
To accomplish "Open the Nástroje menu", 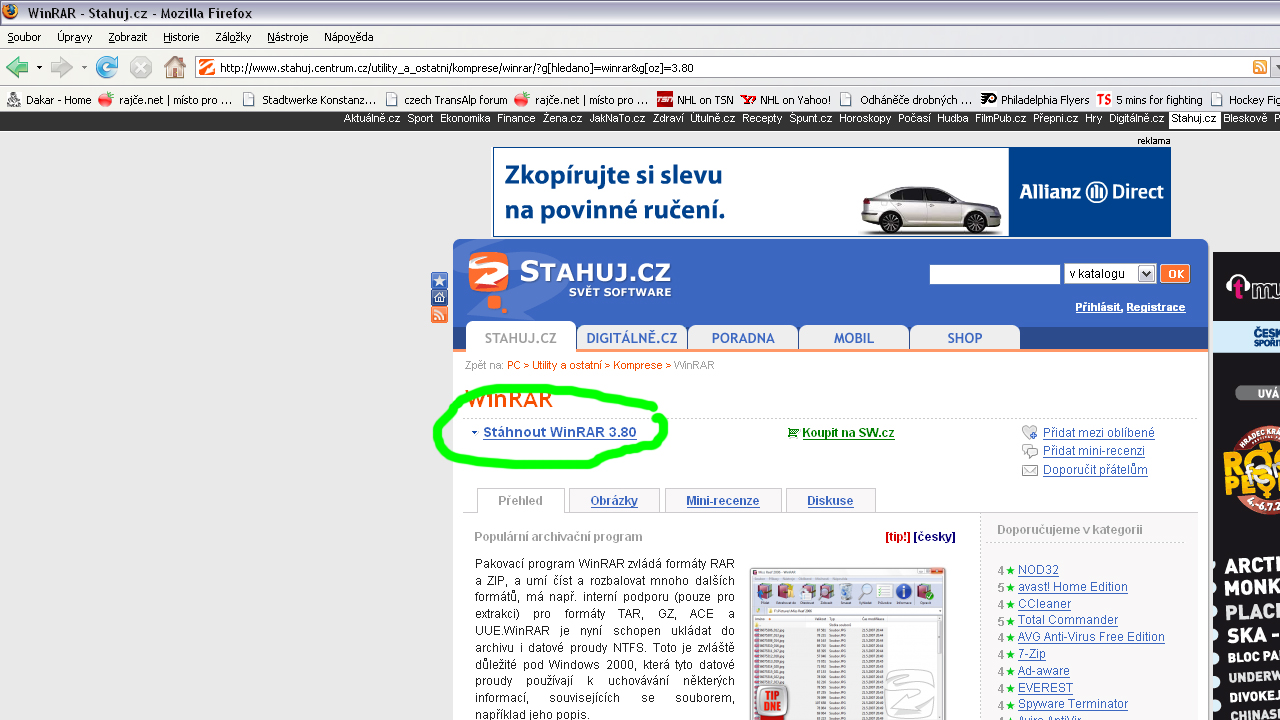I will pos(287,37).
